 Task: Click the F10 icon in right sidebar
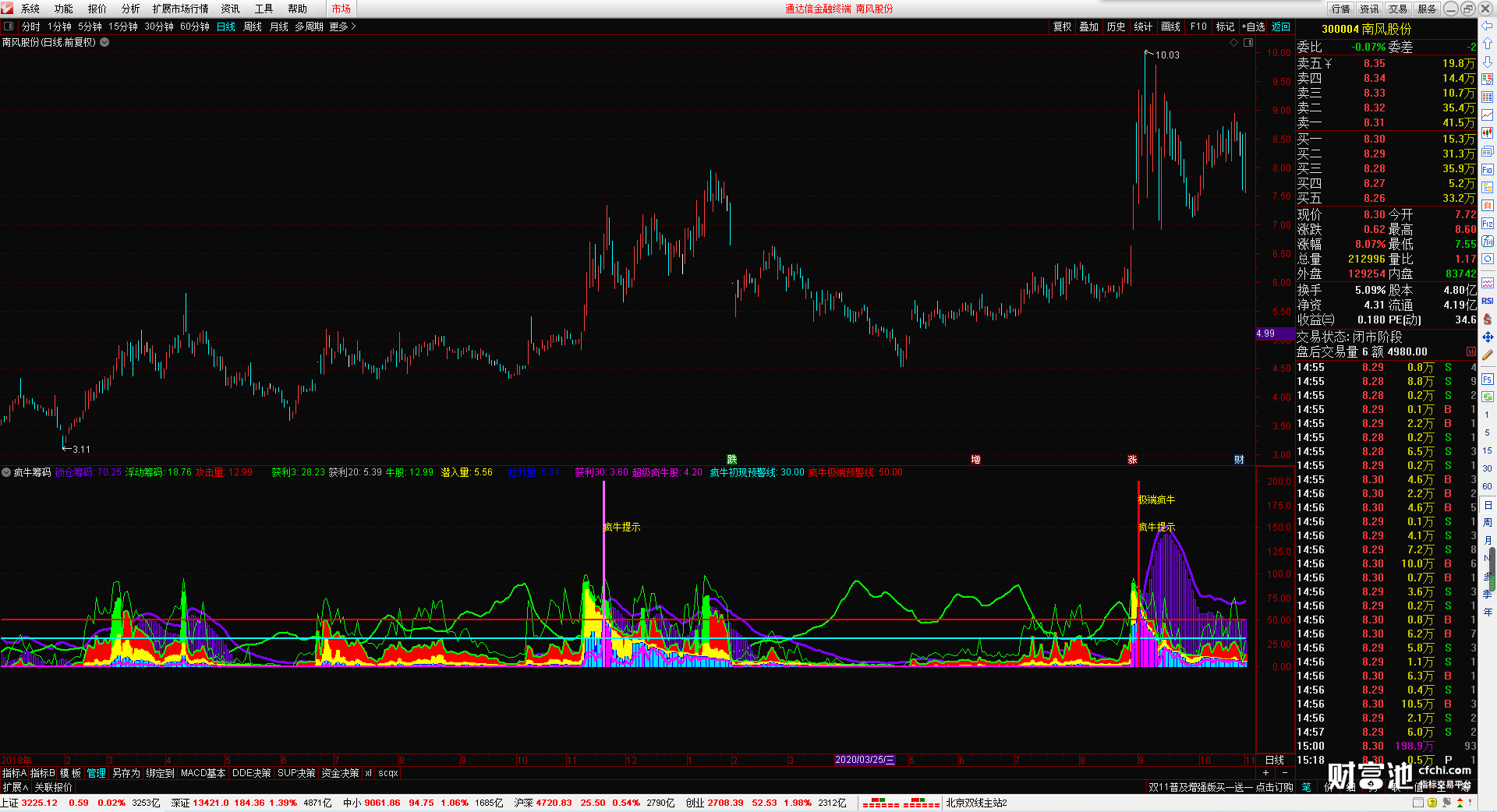click(x=1488, y=170)
